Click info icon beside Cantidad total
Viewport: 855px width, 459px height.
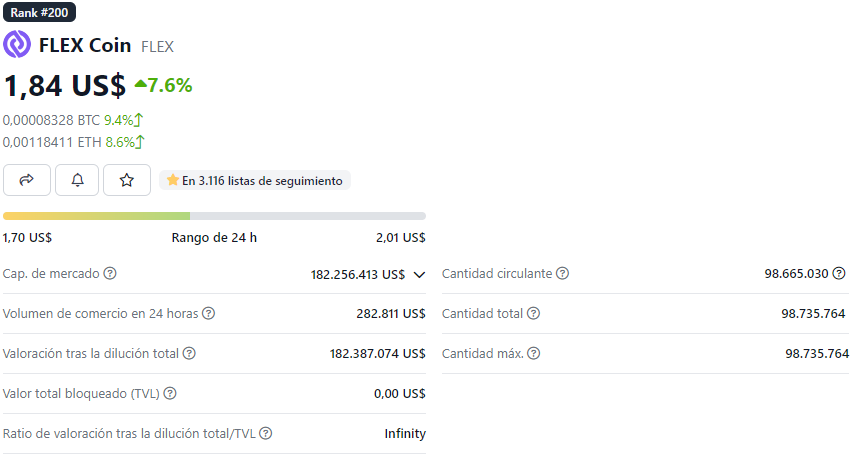point(534,313)
